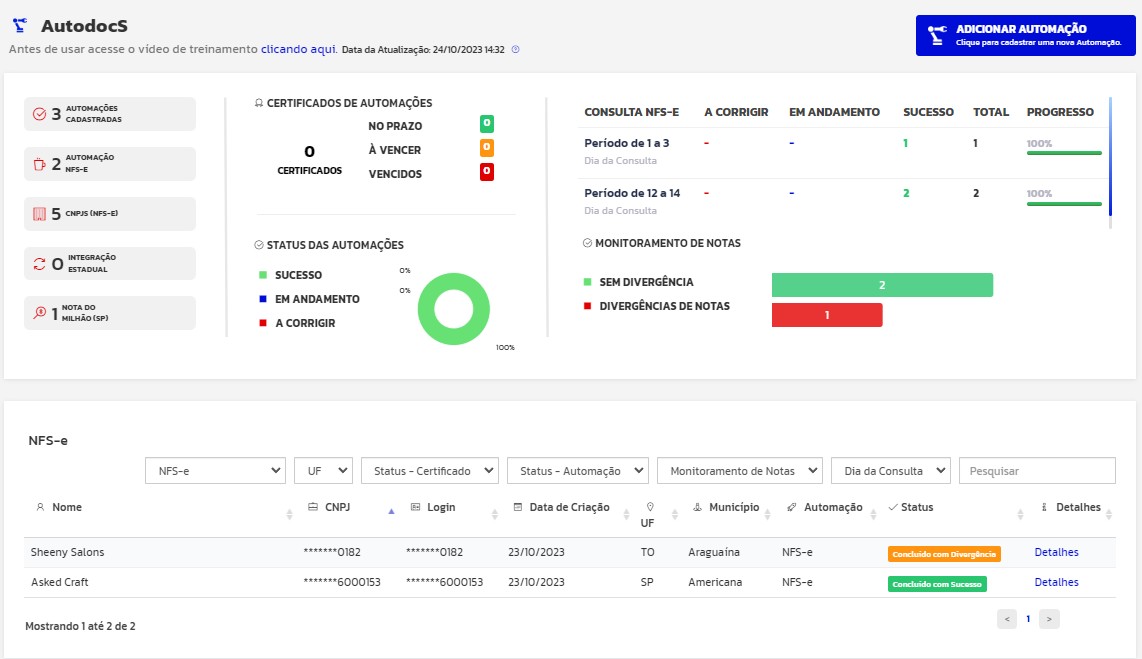Expand the UF filter dropdown
Screen dimensions: 1142x659
pyautogui.click(x=323, y=470)
